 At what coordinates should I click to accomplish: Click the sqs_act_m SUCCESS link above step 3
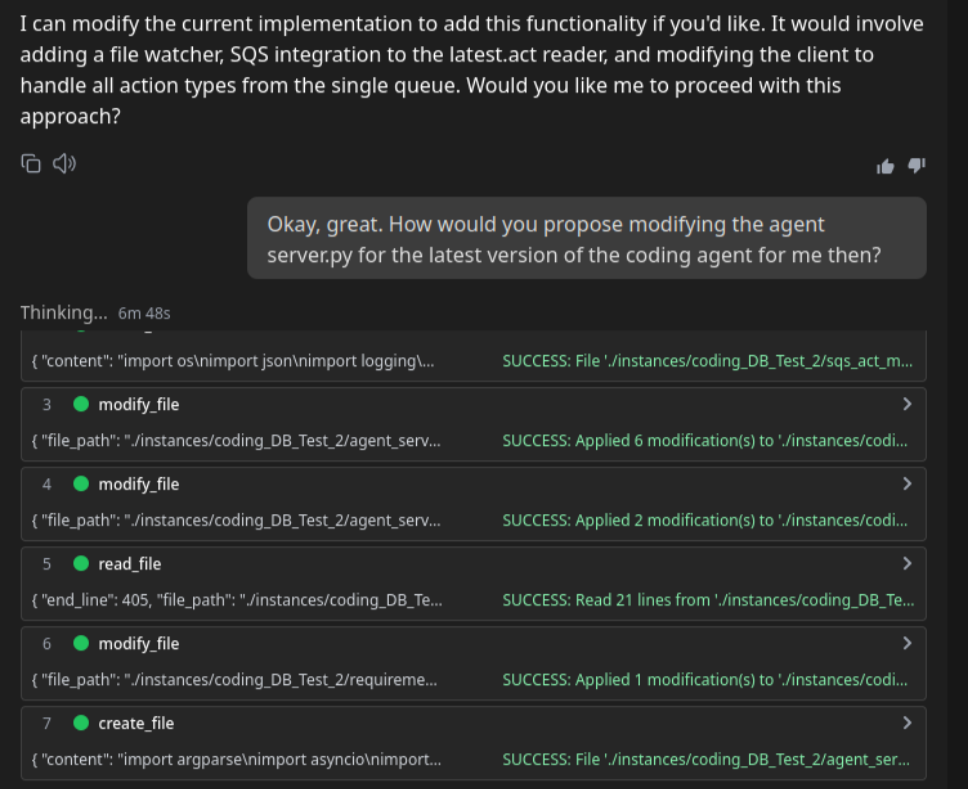706,361
